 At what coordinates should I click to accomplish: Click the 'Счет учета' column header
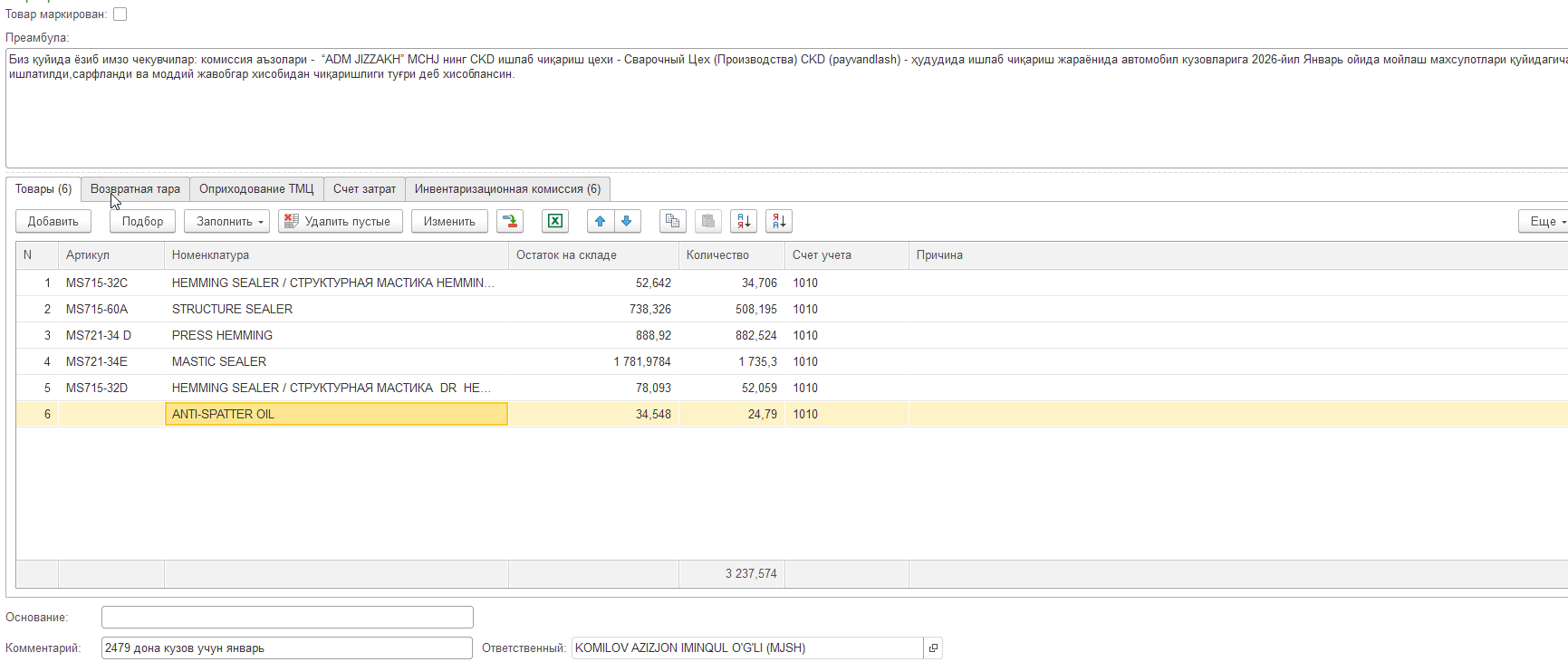(x=847, y=255)
